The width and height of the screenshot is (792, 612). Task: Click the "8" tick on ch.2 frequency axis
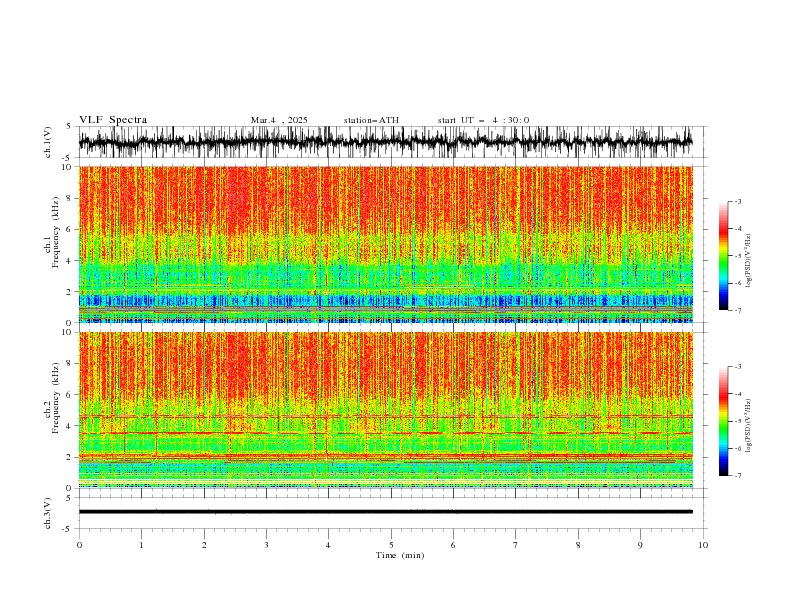pos(69,364)
